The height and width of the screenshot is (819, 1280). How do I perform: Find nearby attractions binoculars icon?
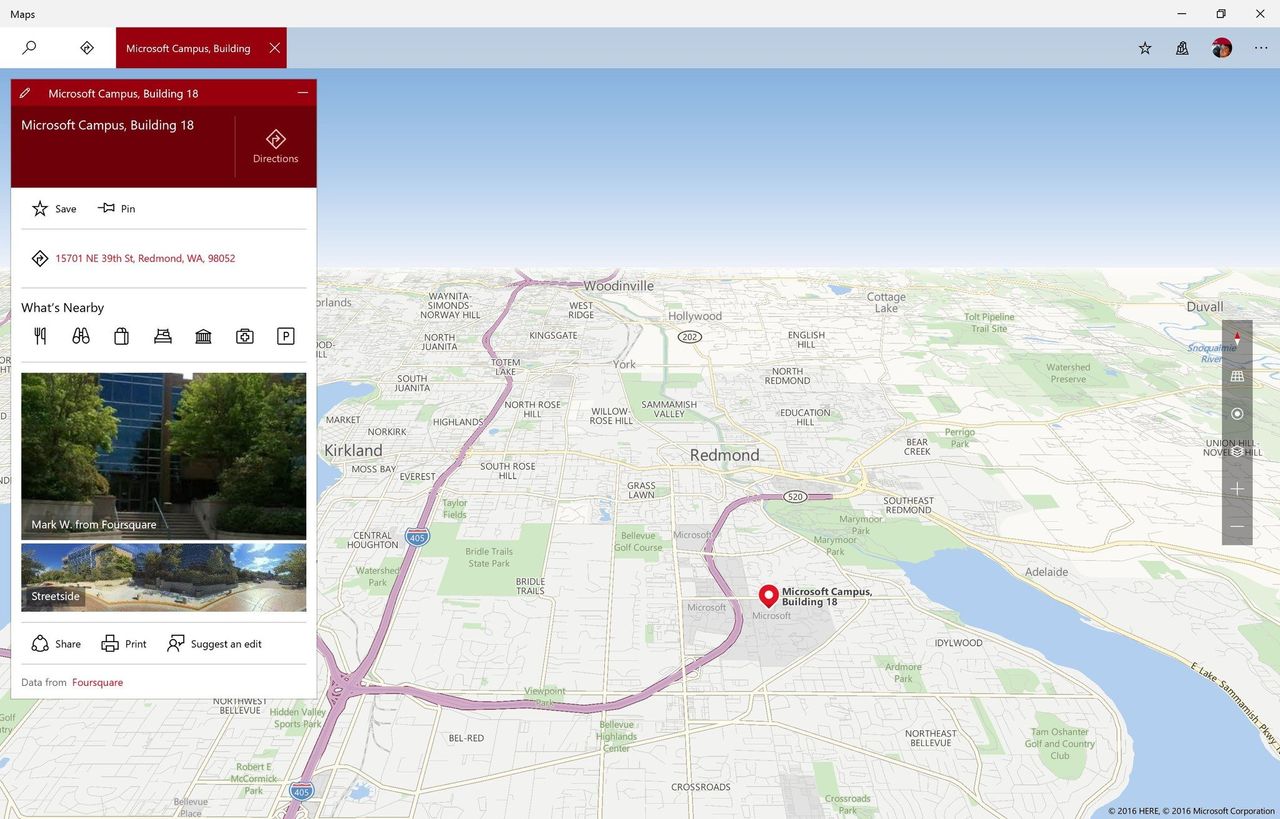coord(81,336)
